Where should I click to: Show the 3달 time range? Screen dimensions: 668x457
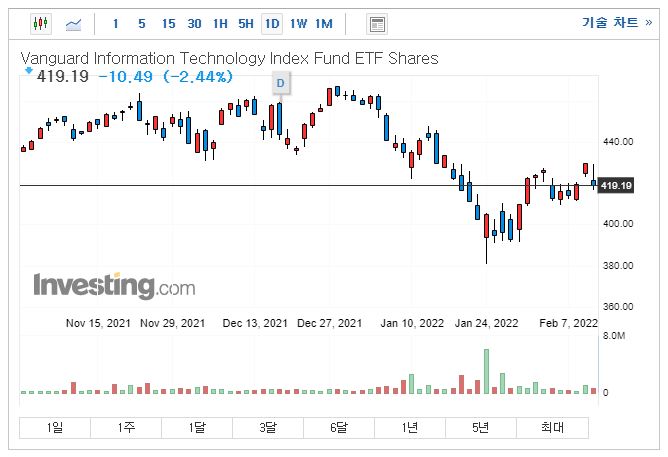[268, 427]
